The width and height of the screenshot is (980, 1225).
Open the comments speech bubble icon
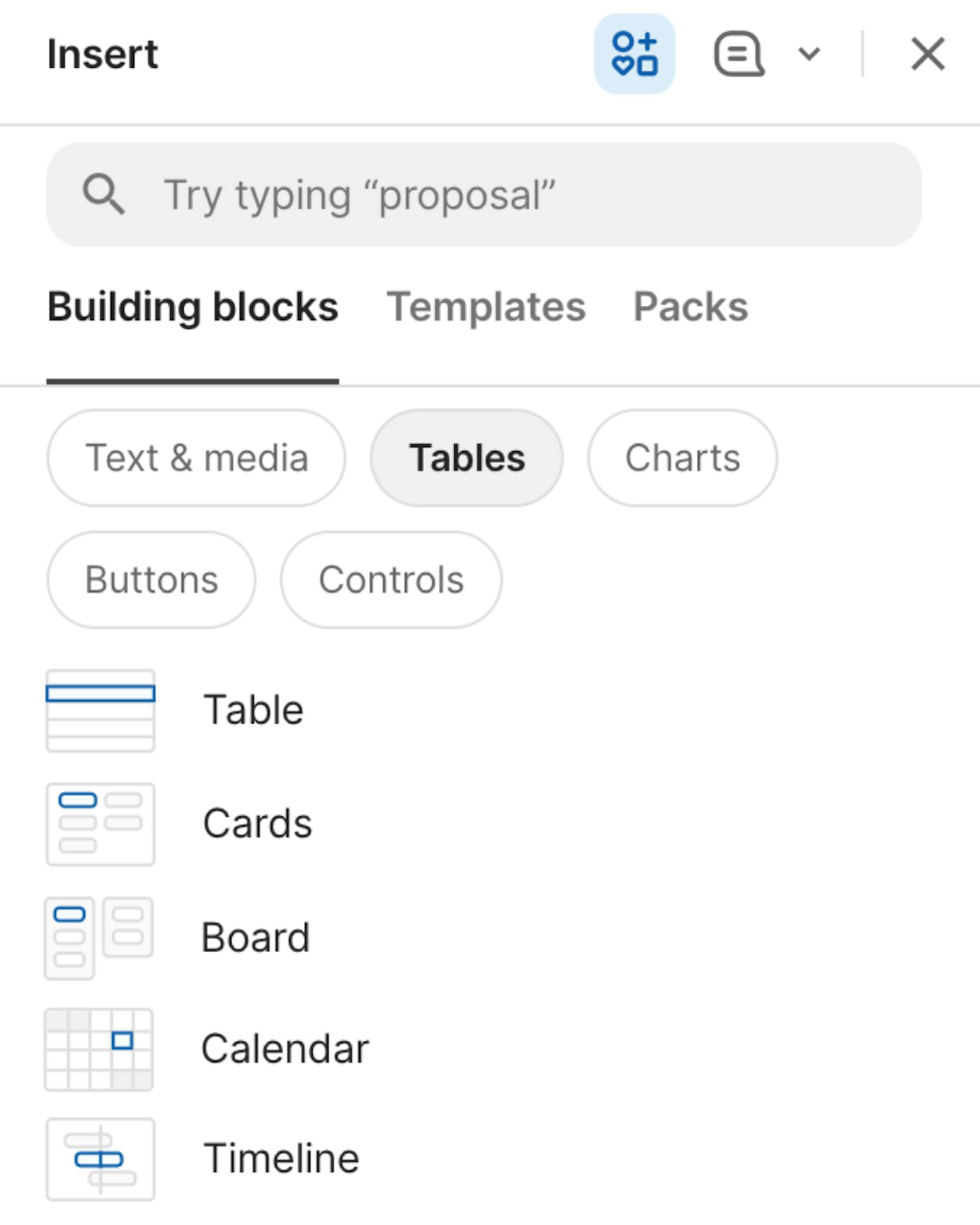(x=738, y=54)
